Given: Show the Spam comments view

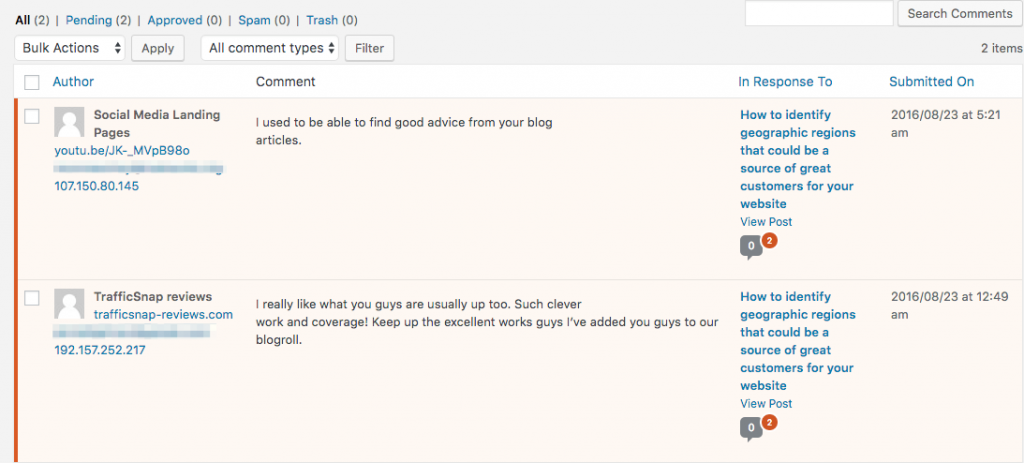Looking at the screenshot, I should coord(255,20).
